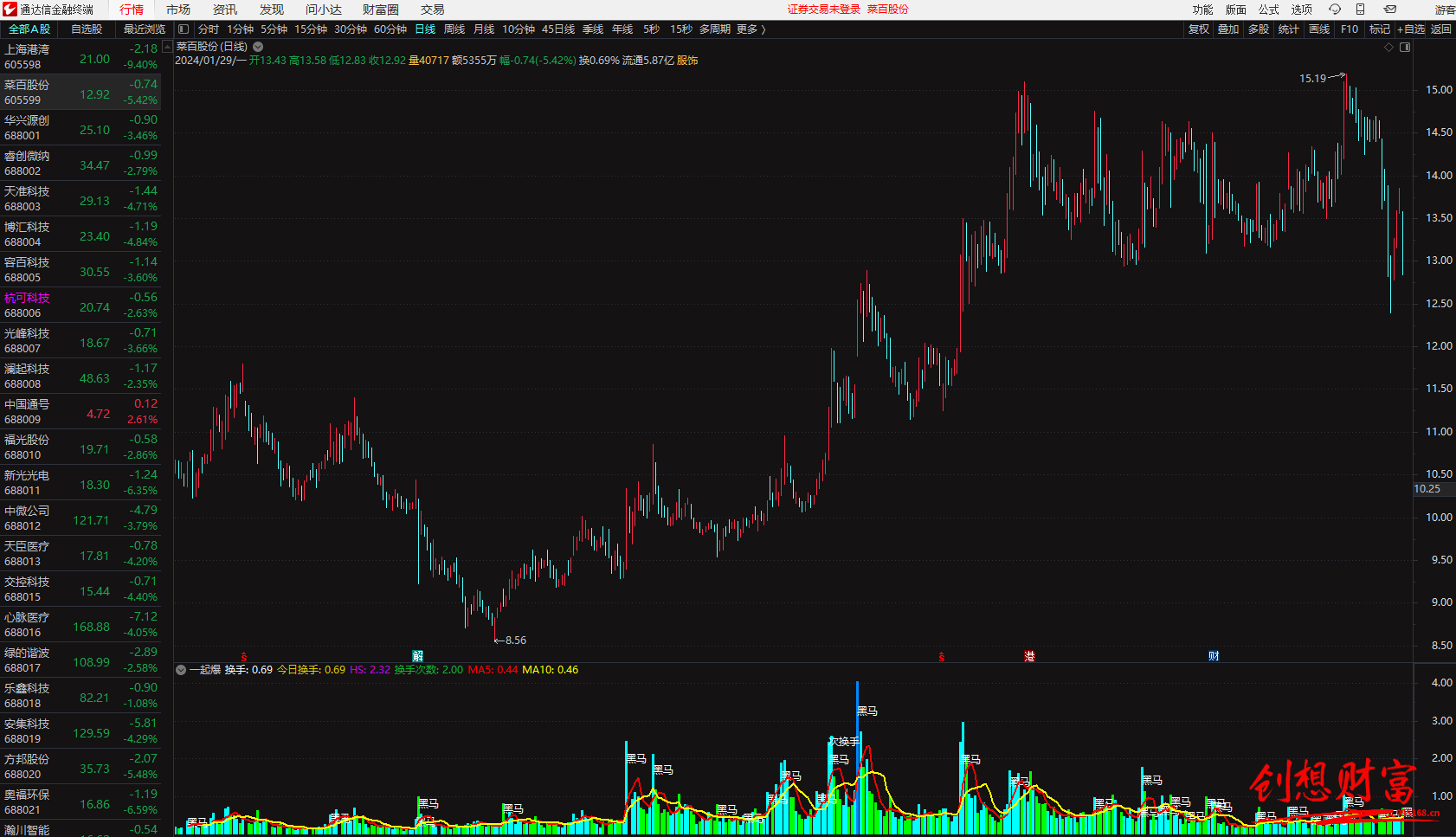
Task: Open the 多周期 view
Action: [715, 29]
